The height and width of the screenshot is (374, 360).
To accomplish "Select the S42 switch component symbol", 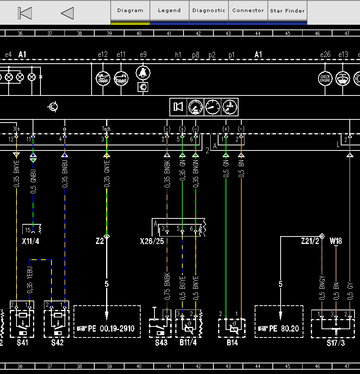I will 56,323.
